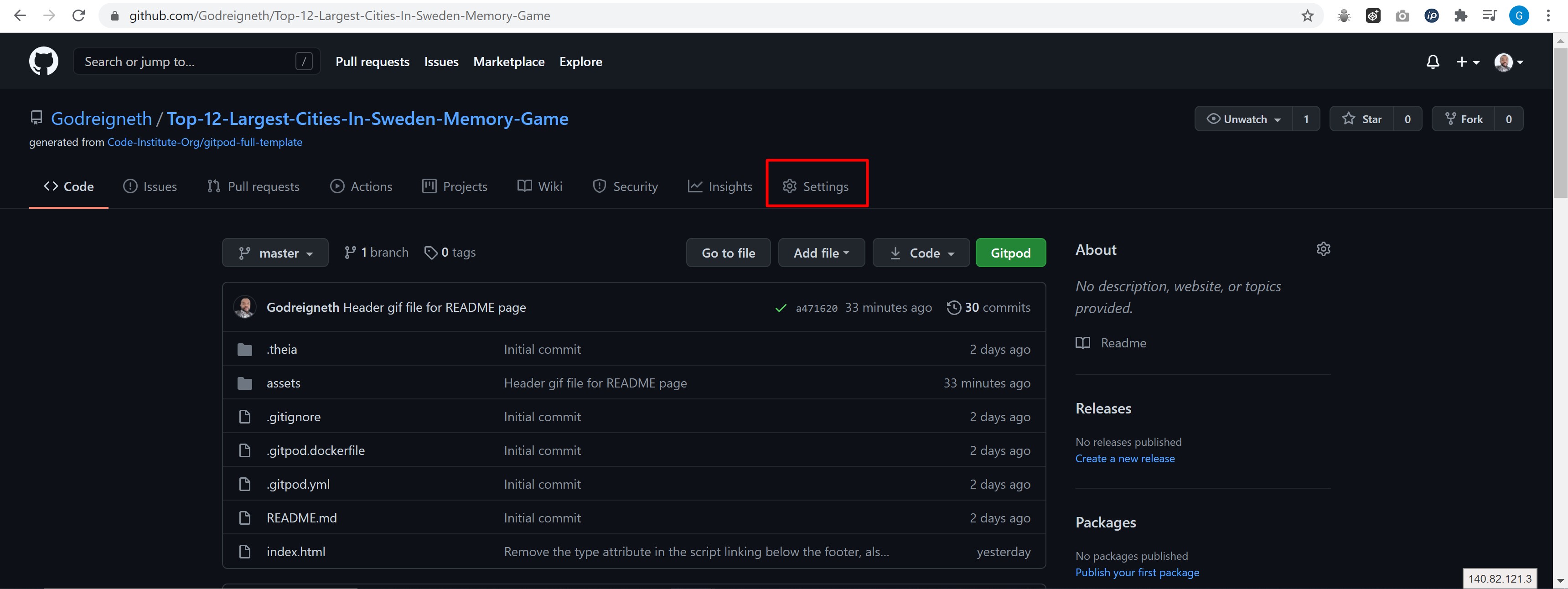The height and width of the screenshot is (589, 1568).
Task: Fork the repository
Action: pos(1463,119)
